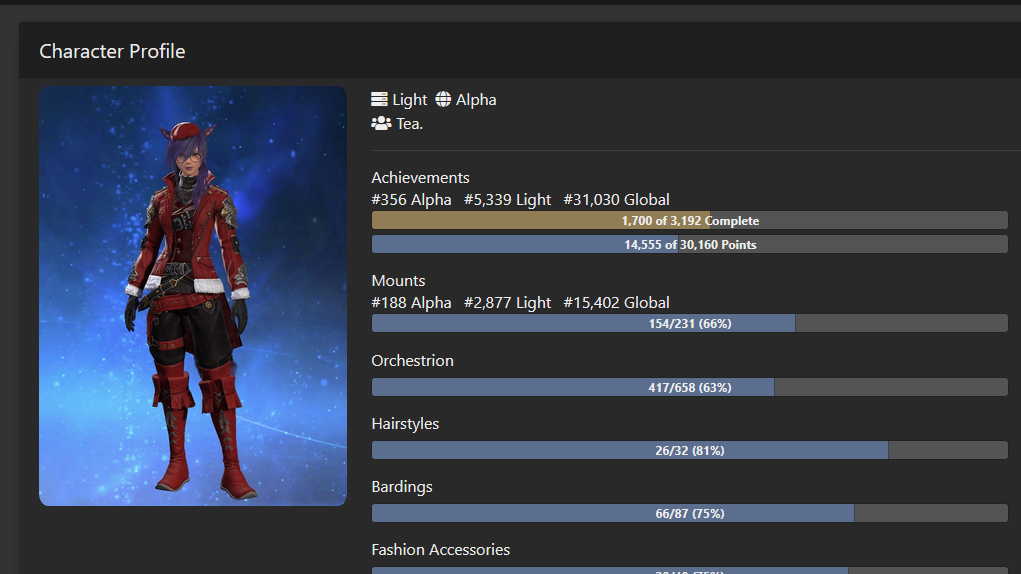Open the Alpha world link
This screenshot has width=1021, height=574.
[476, 100]
